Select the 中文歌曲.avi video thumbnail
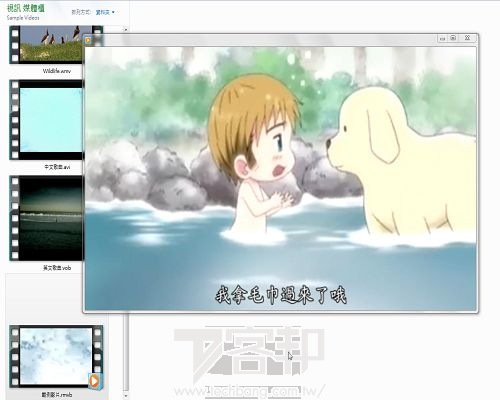Viewport: 500px width, 400px height. (x=47, y=120)
